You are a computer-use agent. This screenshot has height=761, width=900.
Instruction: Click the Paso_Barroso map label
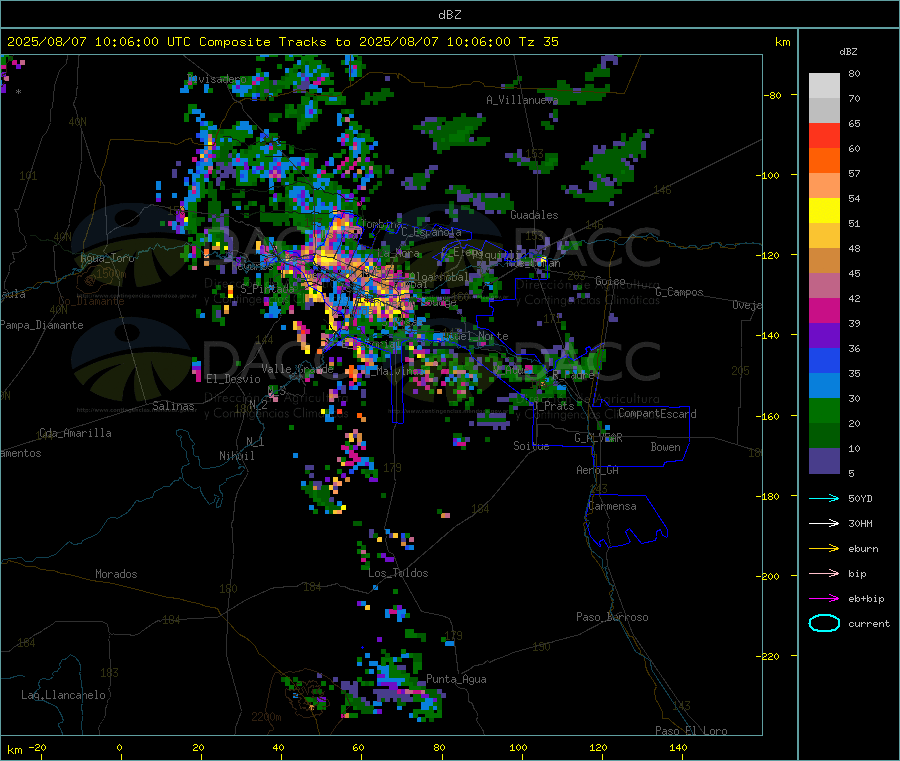point(612,617)
